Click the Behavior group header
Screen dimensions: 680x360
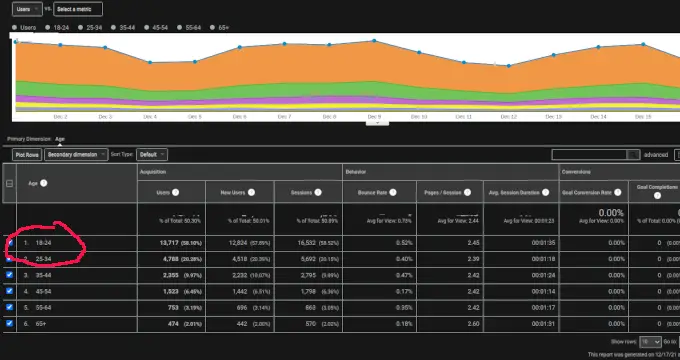[x=356, y=172]
